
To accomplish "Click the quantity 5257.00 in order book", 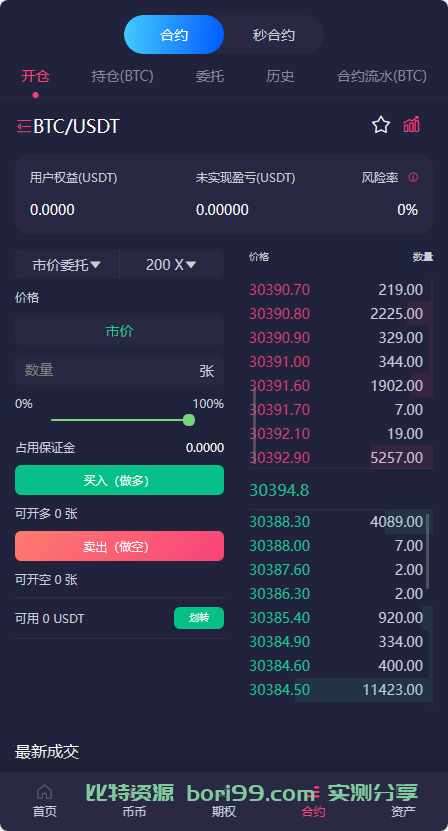I will [x=397, y=457].
